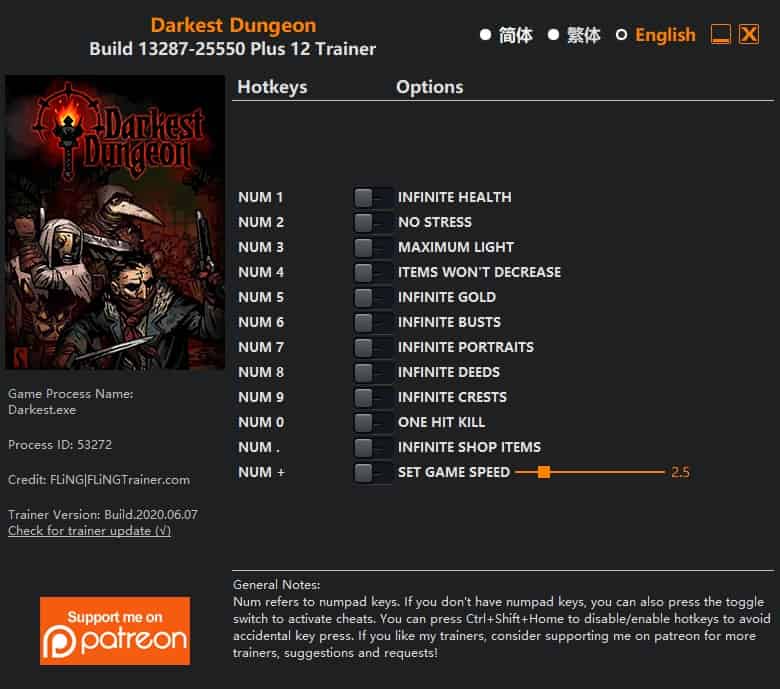Open the Check for trainer update link
Screen dimensions: 780x689
[x=90, y=531]
